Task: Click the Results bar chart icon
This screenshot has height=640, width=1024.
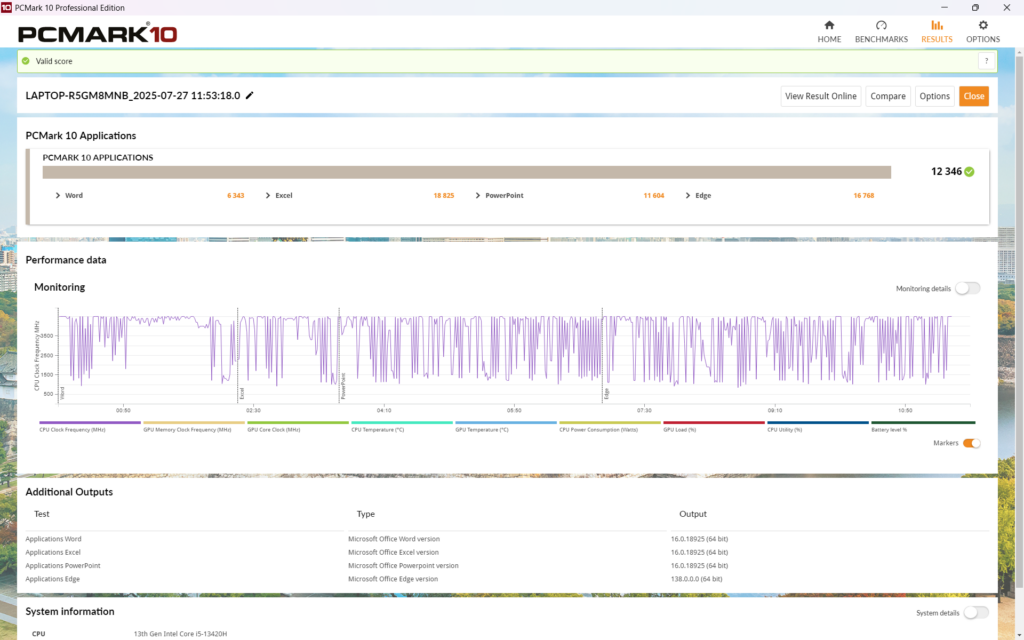Action: [x=937, y=25]
